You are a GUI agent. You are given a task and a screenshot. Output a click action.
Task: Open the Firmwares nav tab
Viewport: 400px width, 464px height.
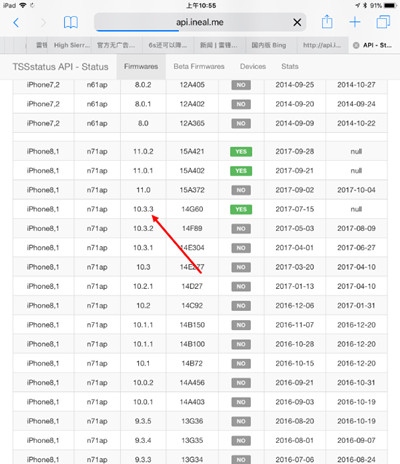pyautogui.click(x=141, y=66)
